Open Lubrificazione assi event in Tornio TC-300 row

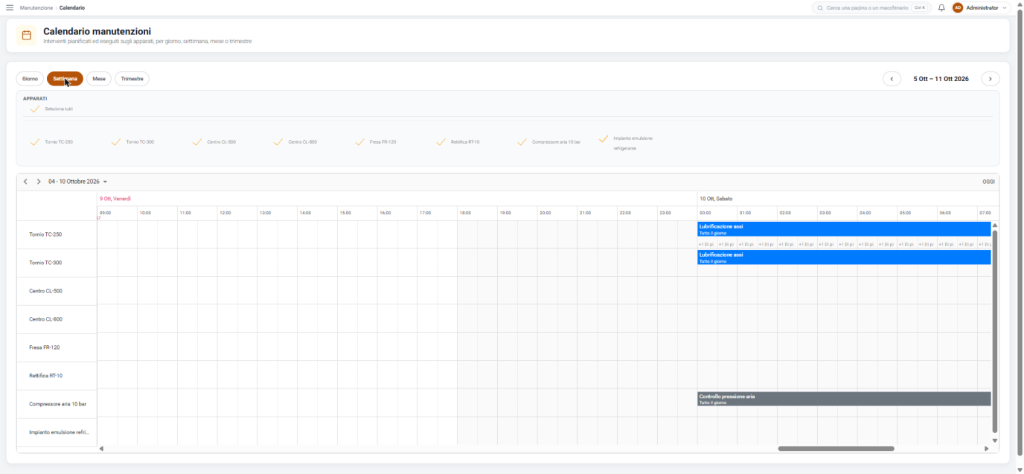pos(844,257)
